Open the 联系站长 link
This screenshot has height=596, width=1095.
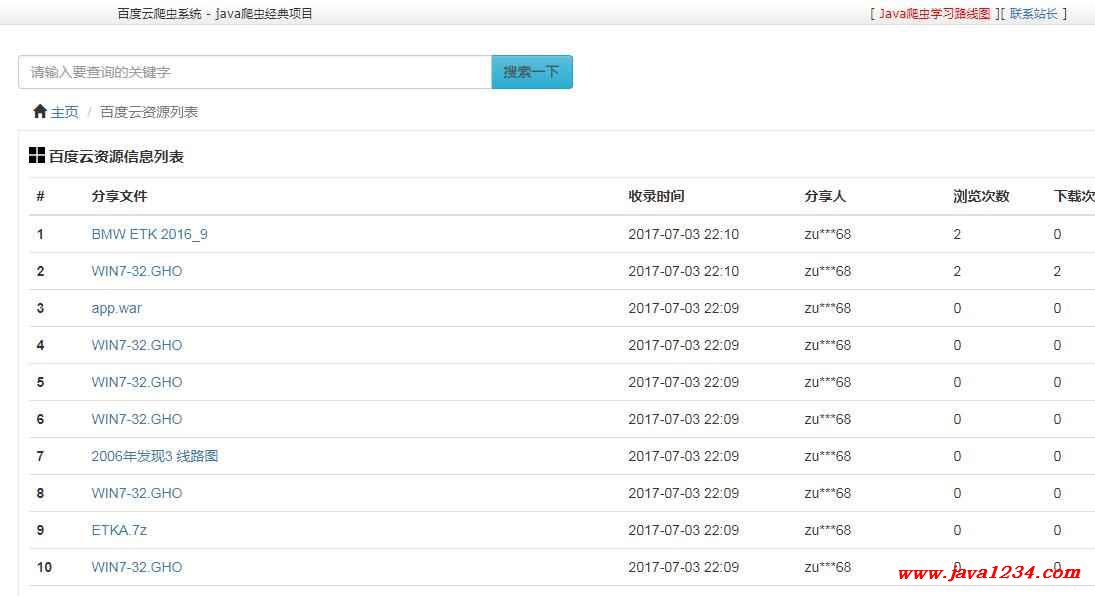click(x=1034, y=13)
